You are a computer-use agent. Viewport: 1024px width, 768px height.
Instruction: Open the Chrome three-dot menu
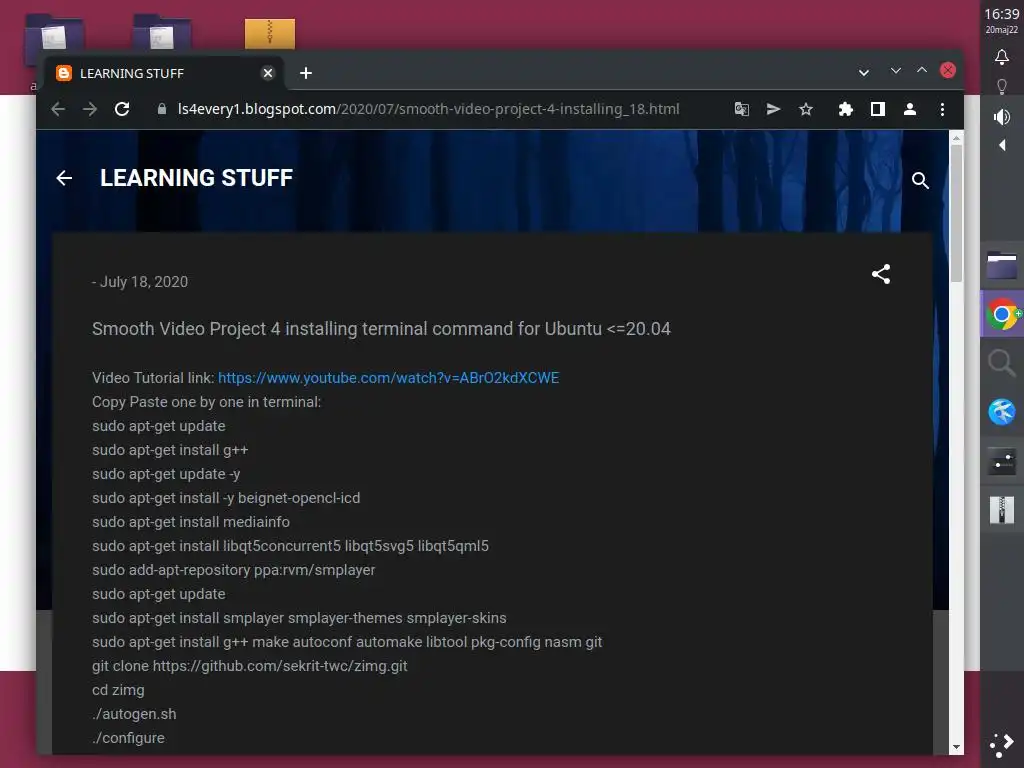(x=942, y=109)
